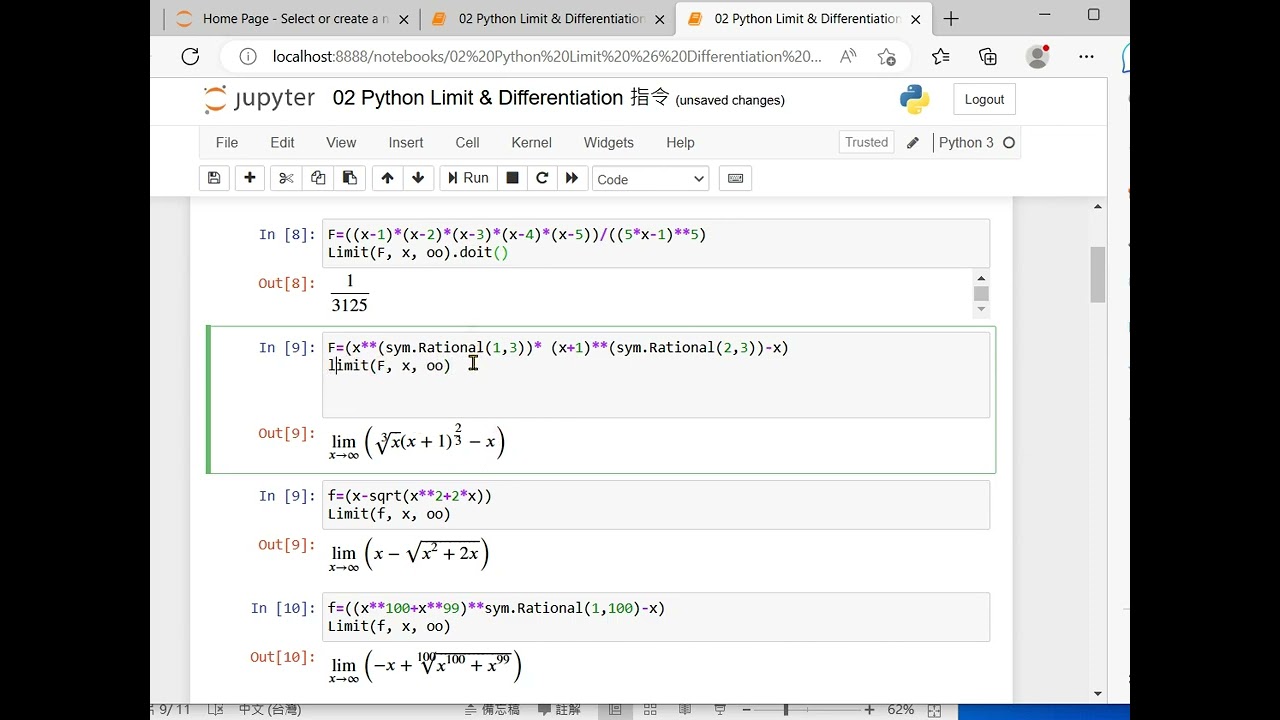This screenshot has height=720, width=1280.
Task: Open the Kernel menu
Action: 531,142
